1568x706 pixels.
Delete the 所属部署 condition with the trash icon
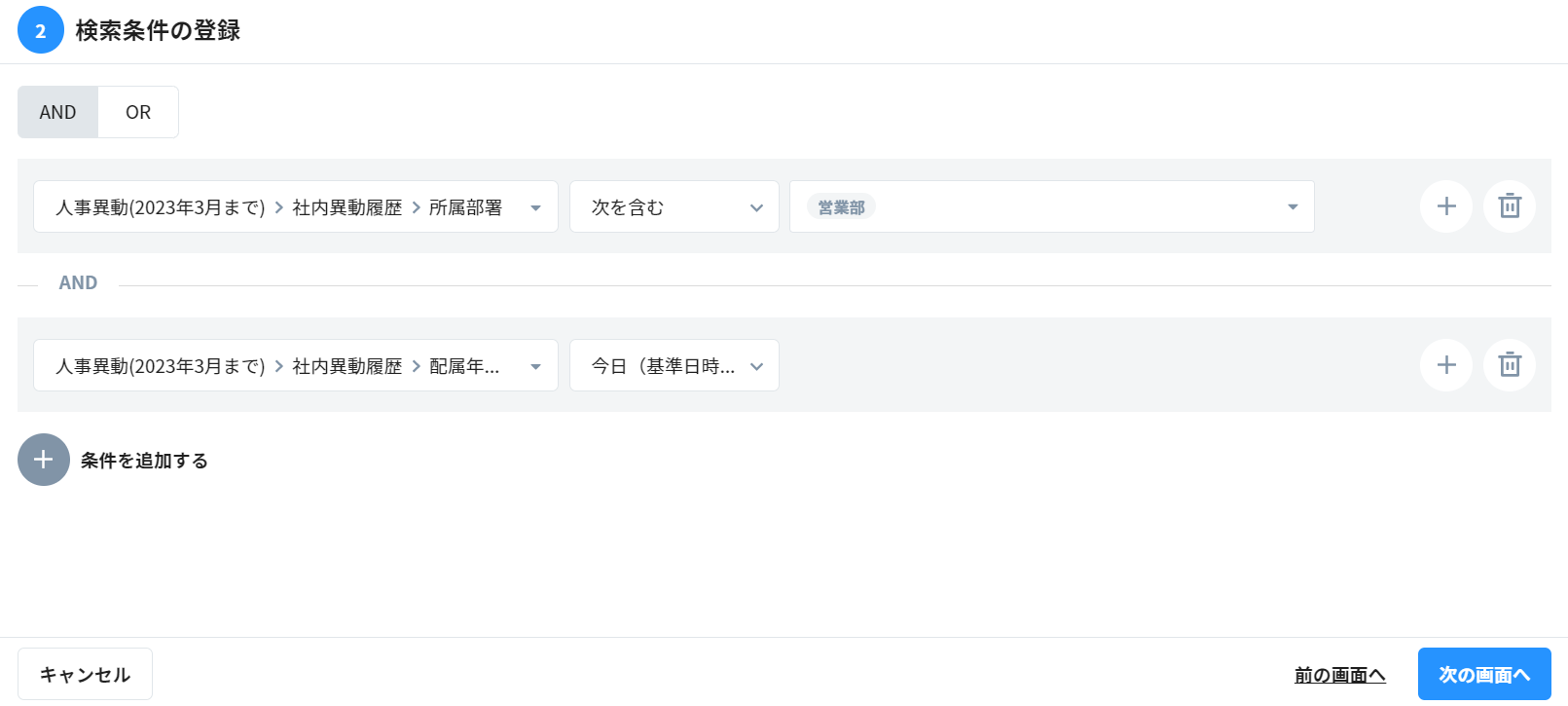[x=1510, y=206]
